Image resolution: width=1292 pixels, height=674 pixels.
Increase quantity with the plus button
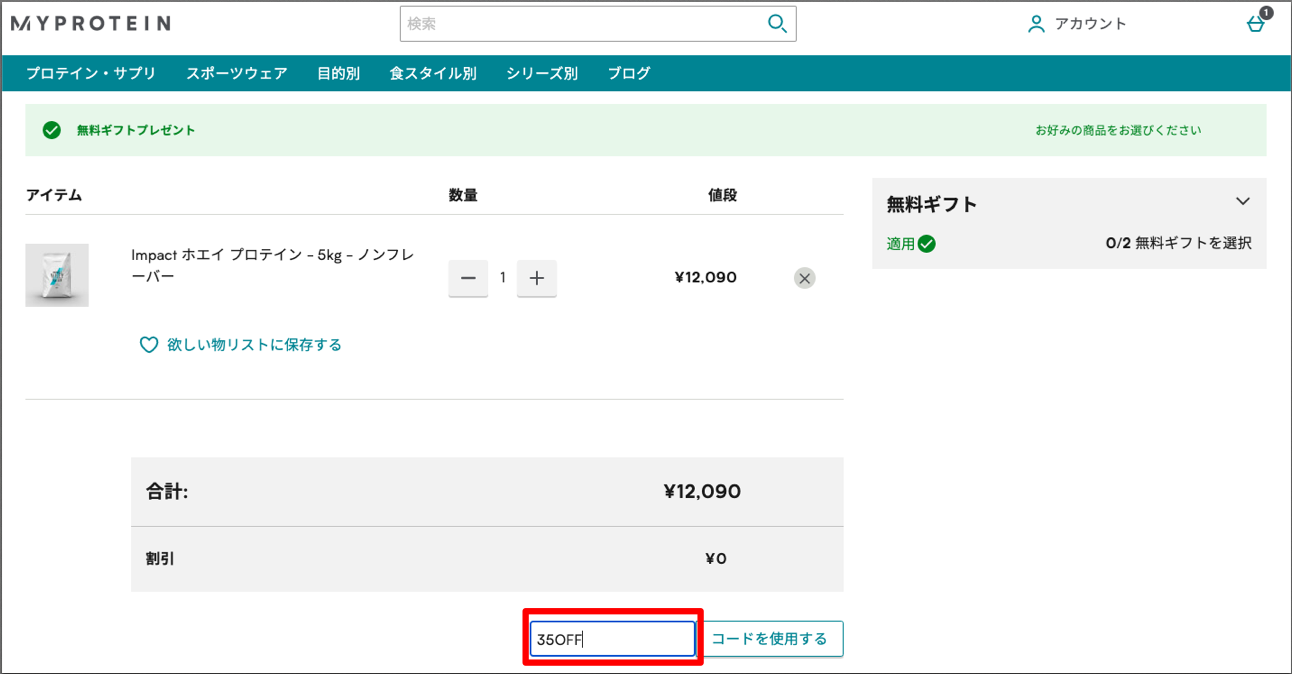(536, 278)
